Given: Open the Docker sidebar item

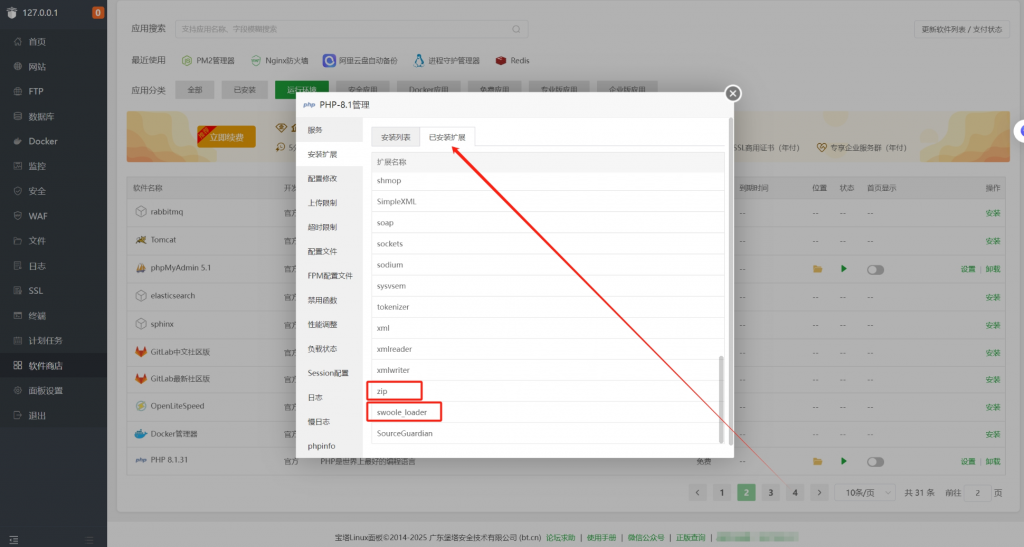Looking at the screenshot, I should (x=42, y=141).
